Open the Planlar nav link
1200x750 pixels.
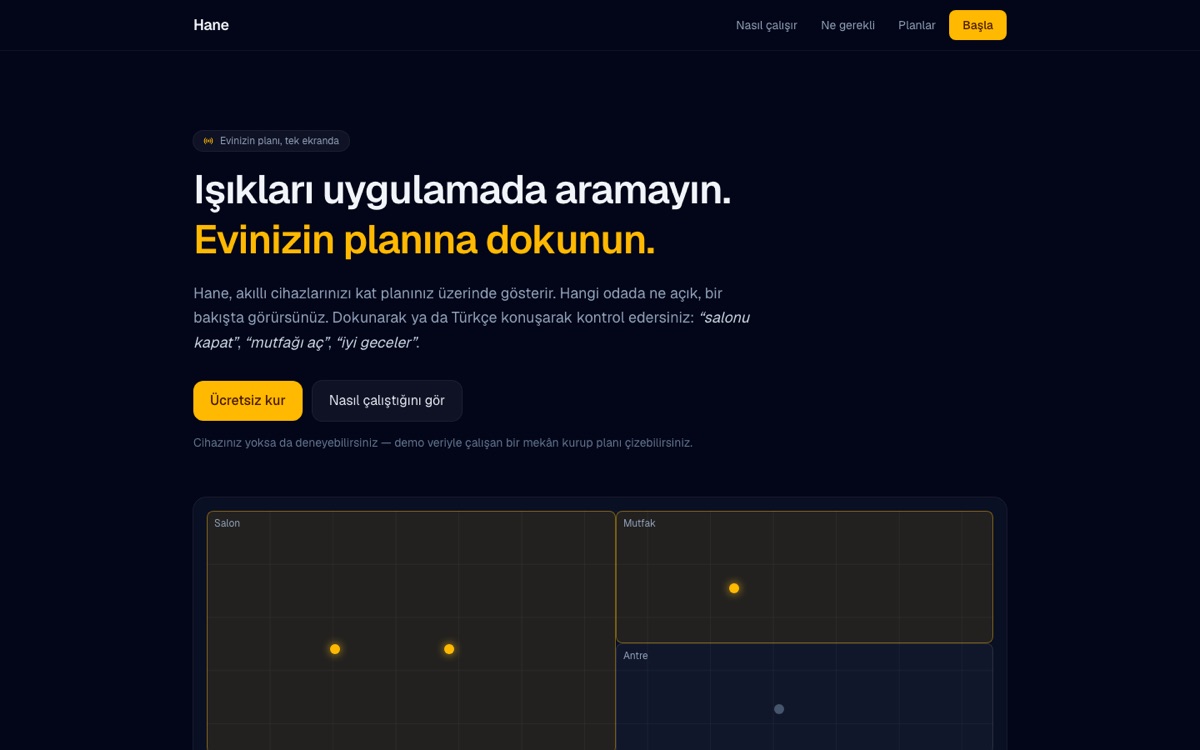point(917,25)
